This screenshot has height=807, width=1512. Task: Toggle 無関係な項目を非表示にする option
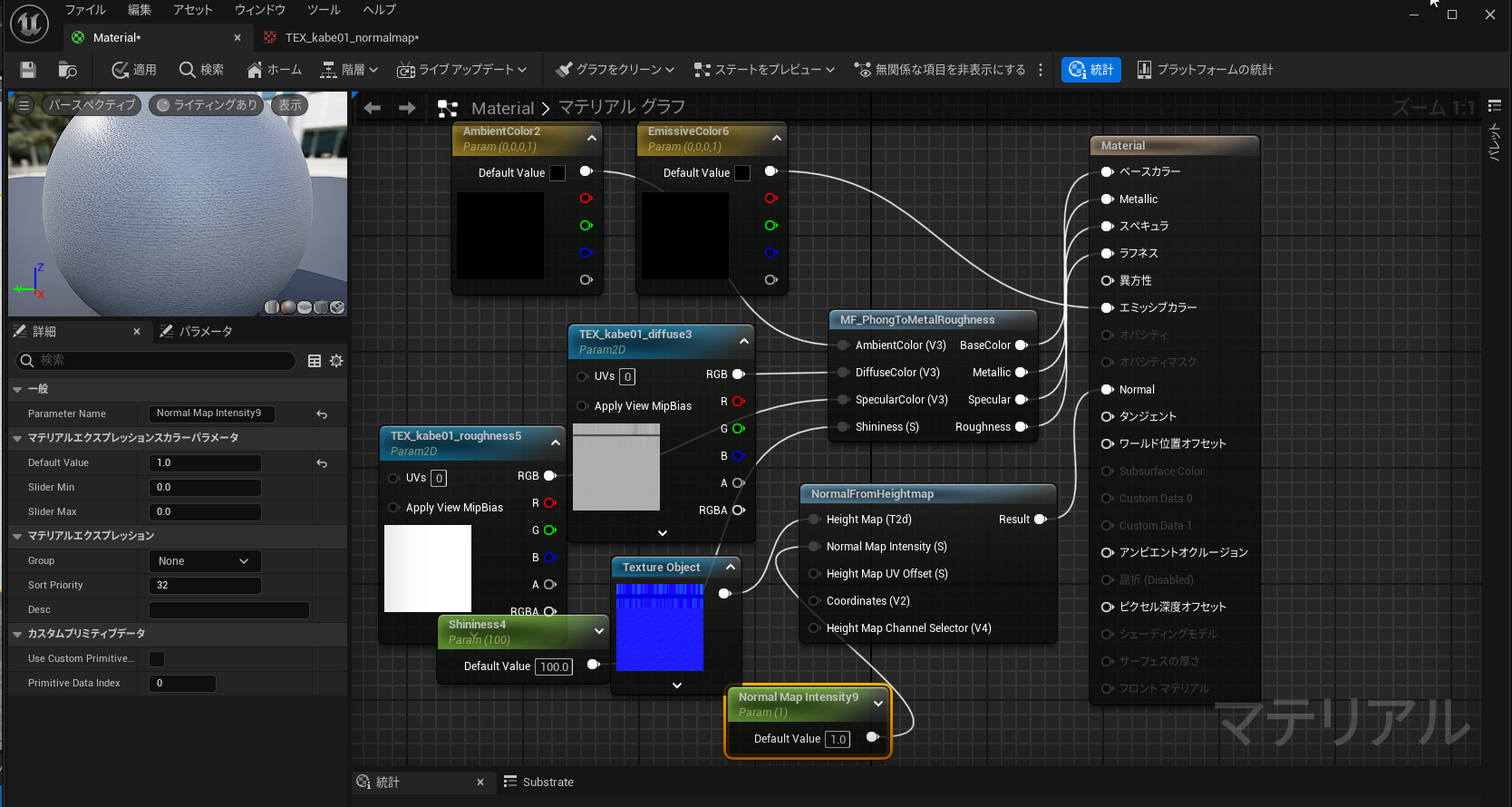(x=940, y=70)
